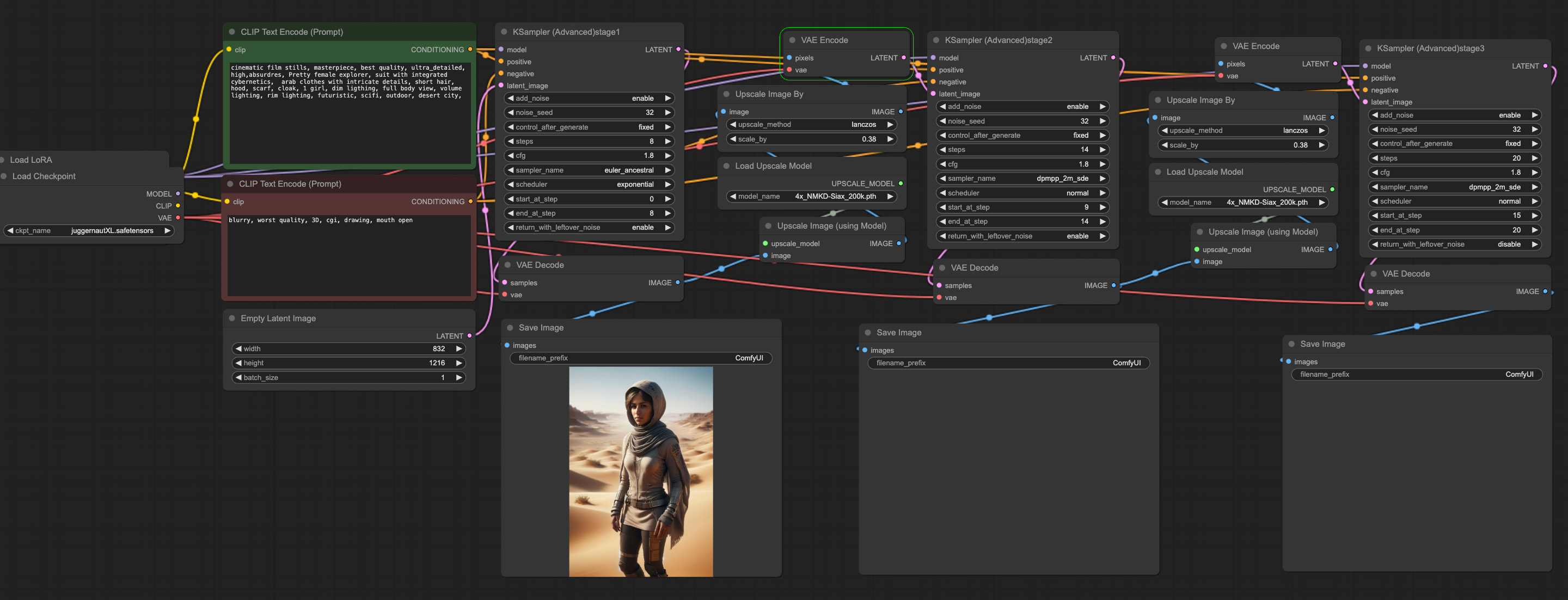Screen dimensions: 1568x600
Task: Adjust stage3 start_at_step 15 value field
Action: coord(1455,216)
